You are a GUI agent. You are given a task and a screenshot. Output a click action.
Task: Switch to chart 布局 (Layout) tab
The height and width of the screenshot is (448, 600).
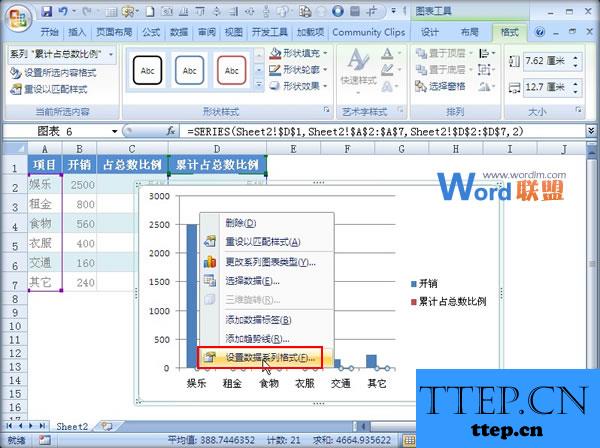click(470, 32)
